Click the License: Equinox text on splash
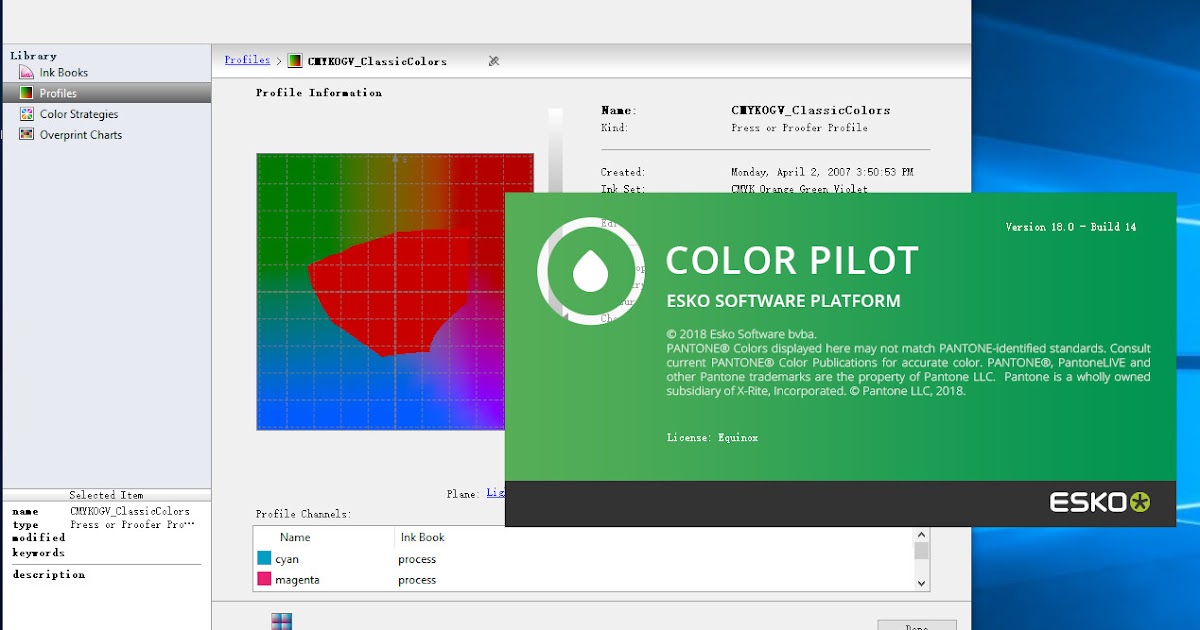Screen dimensions: 1200x630 [x=712, y=438]
